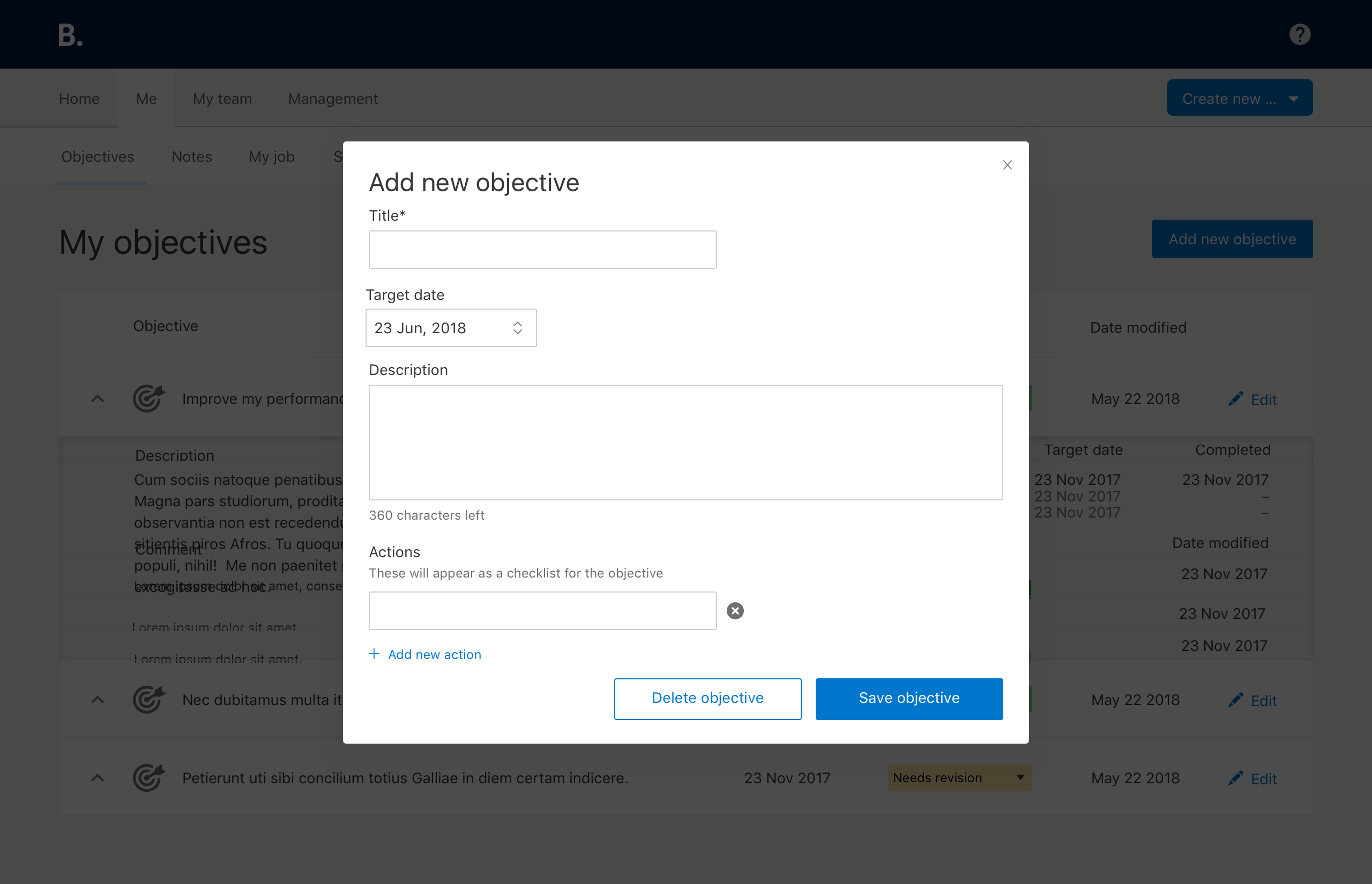Click the pencil icon in Improve my performance row

(1235, 399)
